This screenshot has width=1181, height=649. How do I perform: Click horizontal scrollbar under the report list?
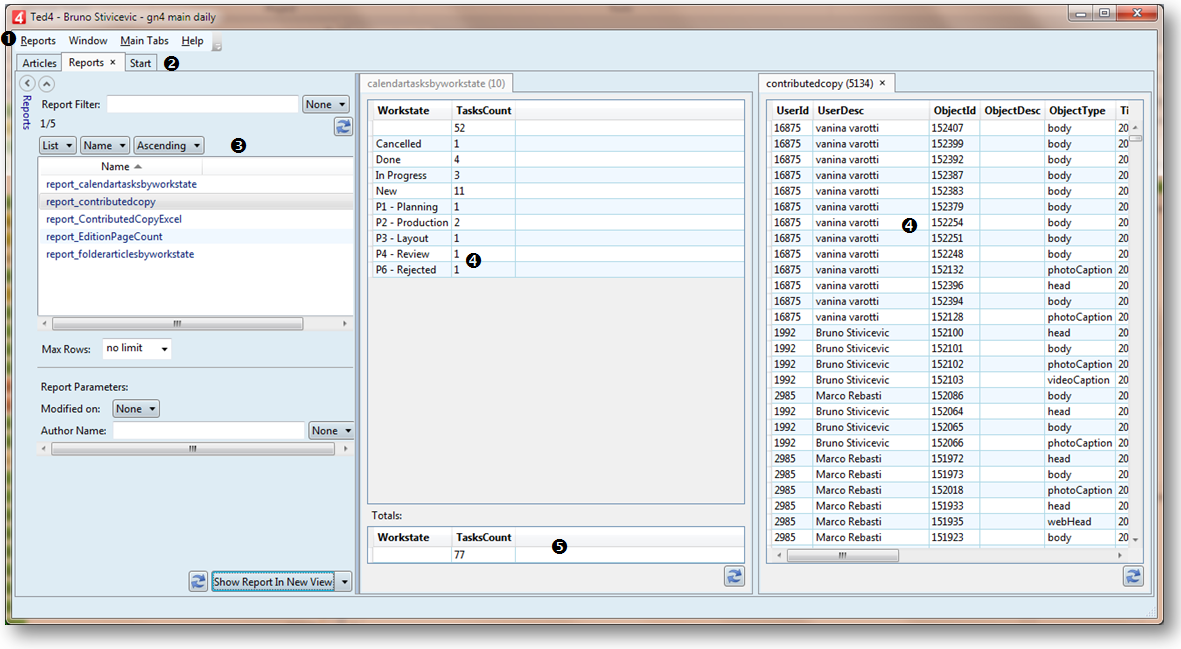pyautogui.click(x=177, y=324)
